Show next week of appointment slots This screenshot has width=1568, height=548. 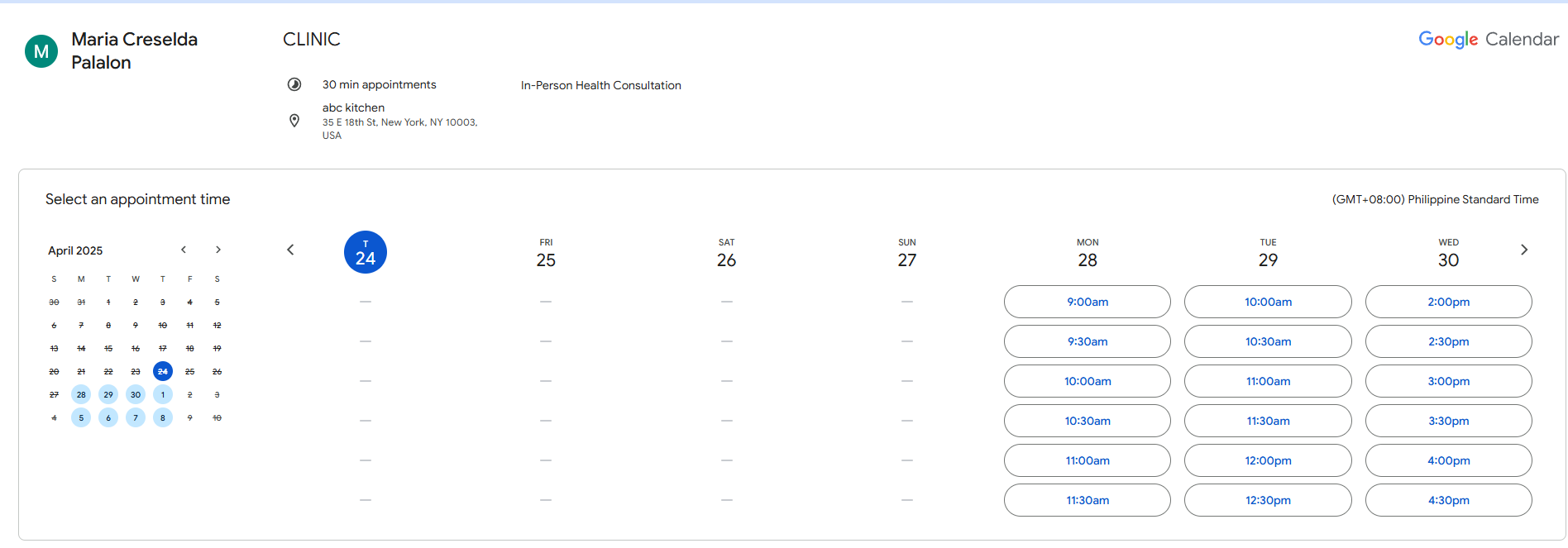1523,250
